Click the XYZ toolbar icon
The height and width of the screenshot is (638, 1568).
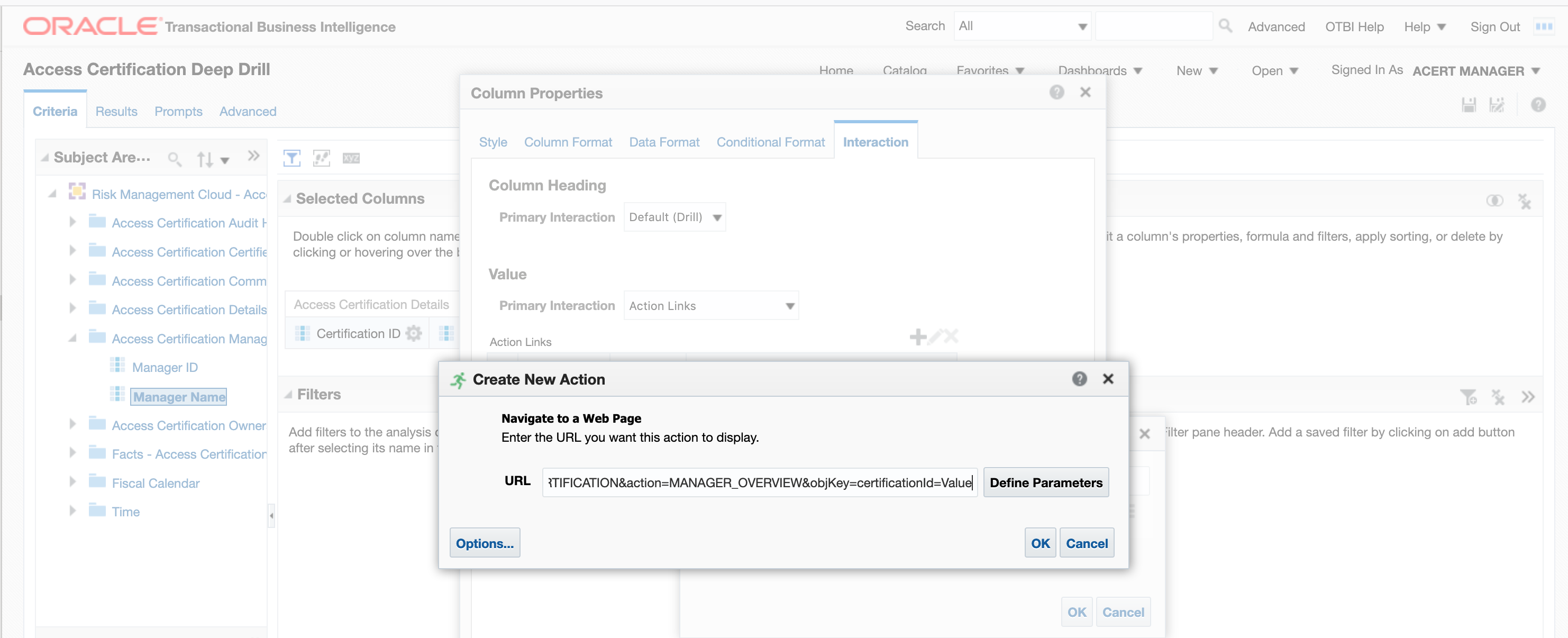[x=351, y=158]
